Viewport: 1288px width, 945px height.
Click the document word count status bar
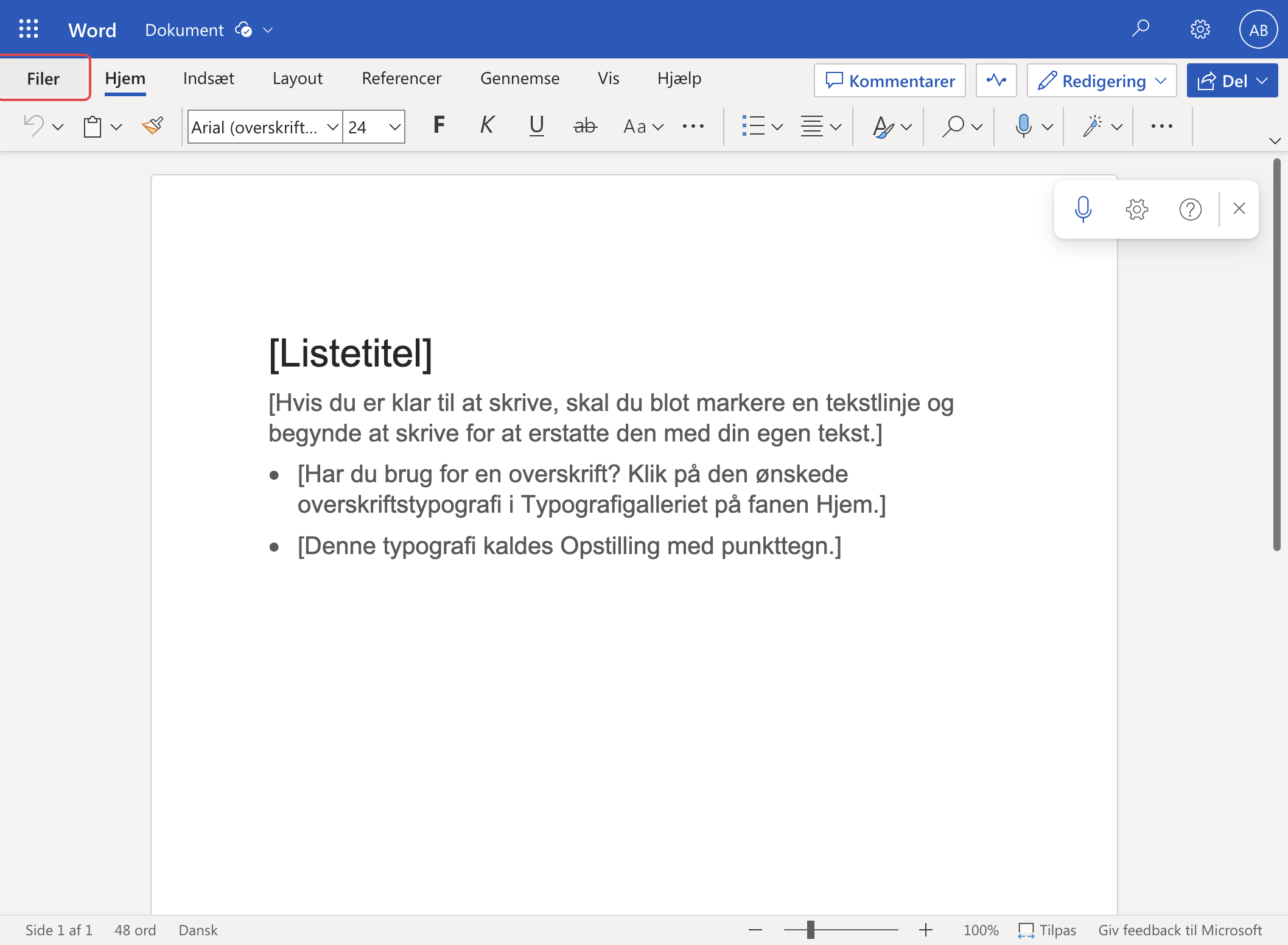[x=133, y=929]
